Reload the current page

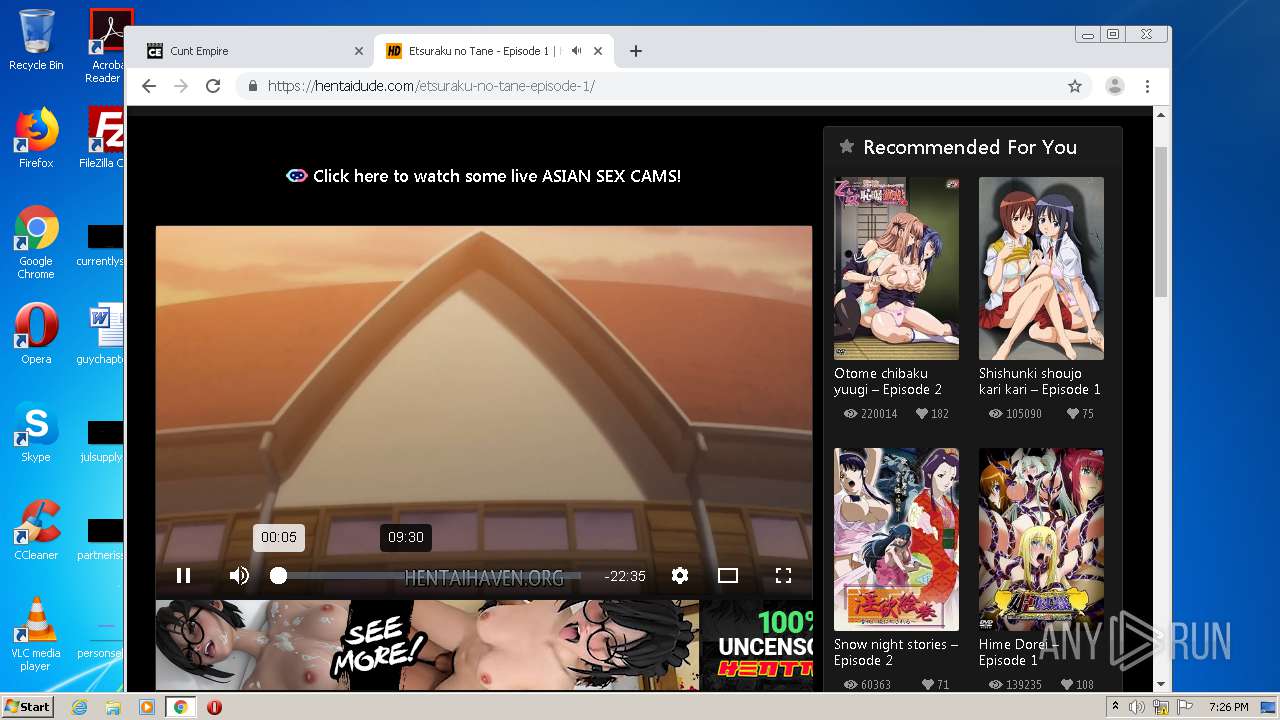[213, 86]
